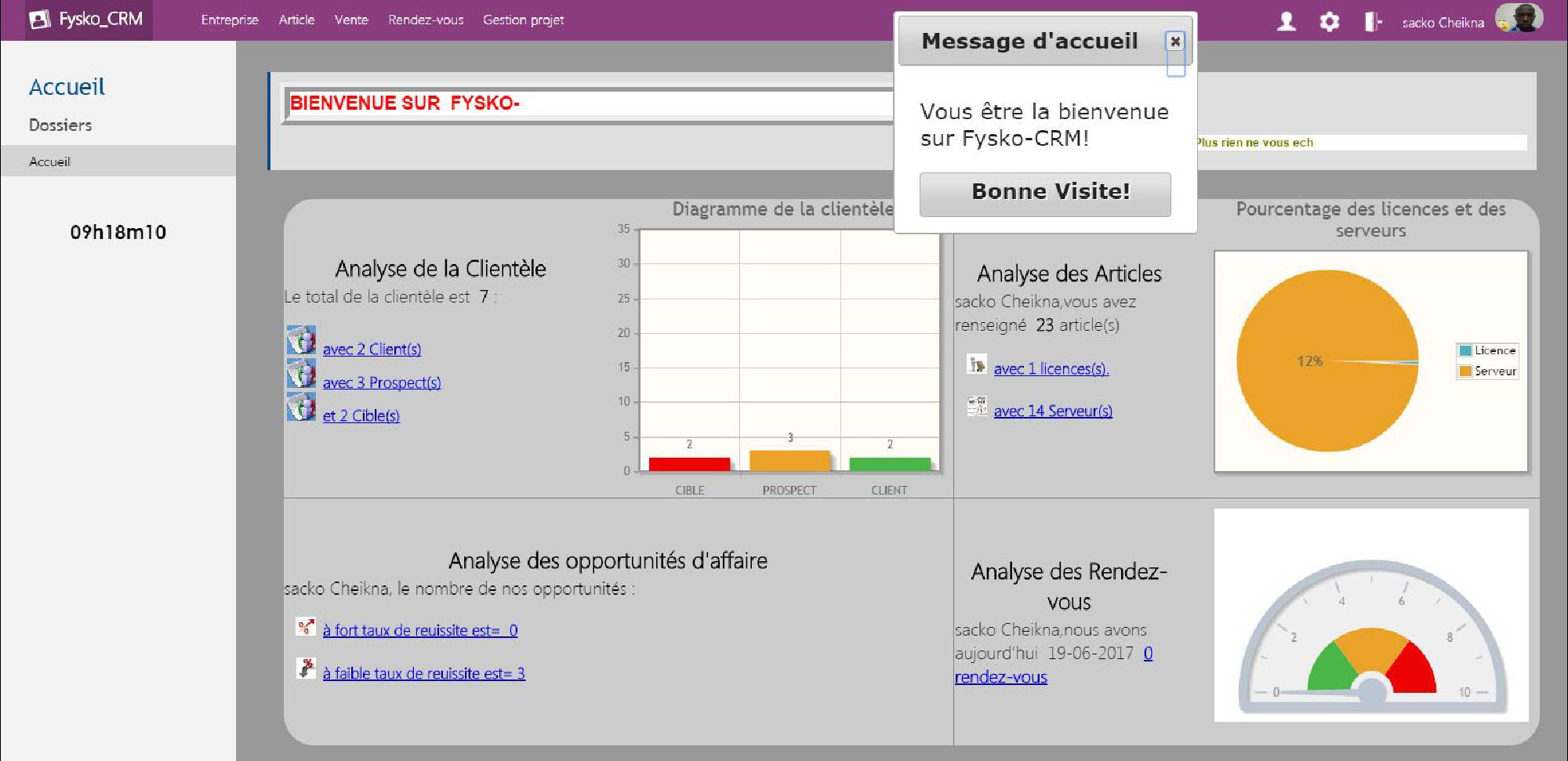Click the orange Serveur legend swatch
Image resolution: width=1568 pixels, height=761 pixels.
(1465, 371)
